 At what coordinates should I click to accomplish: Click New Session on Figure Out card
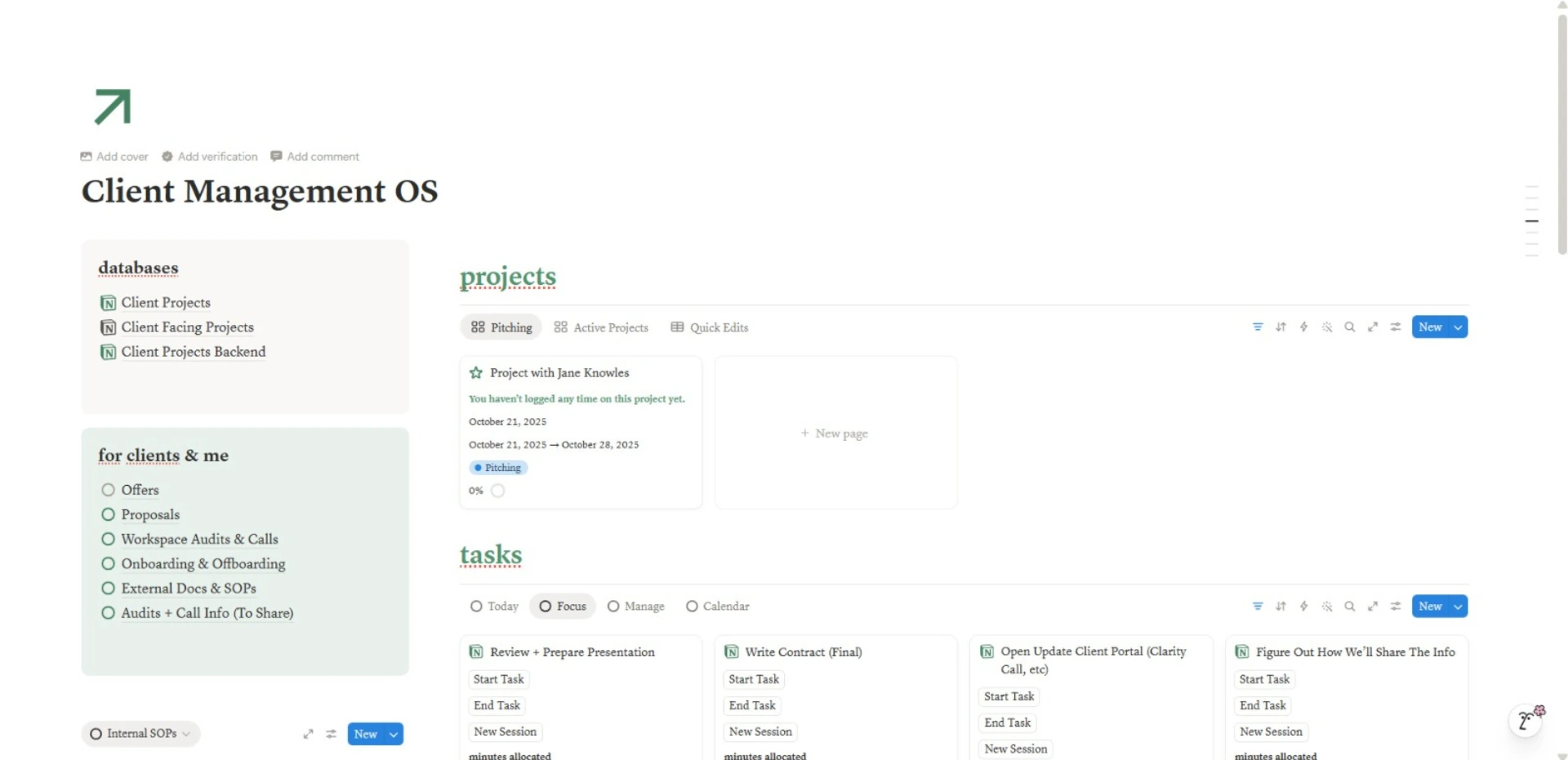(x=1271, y=731)
